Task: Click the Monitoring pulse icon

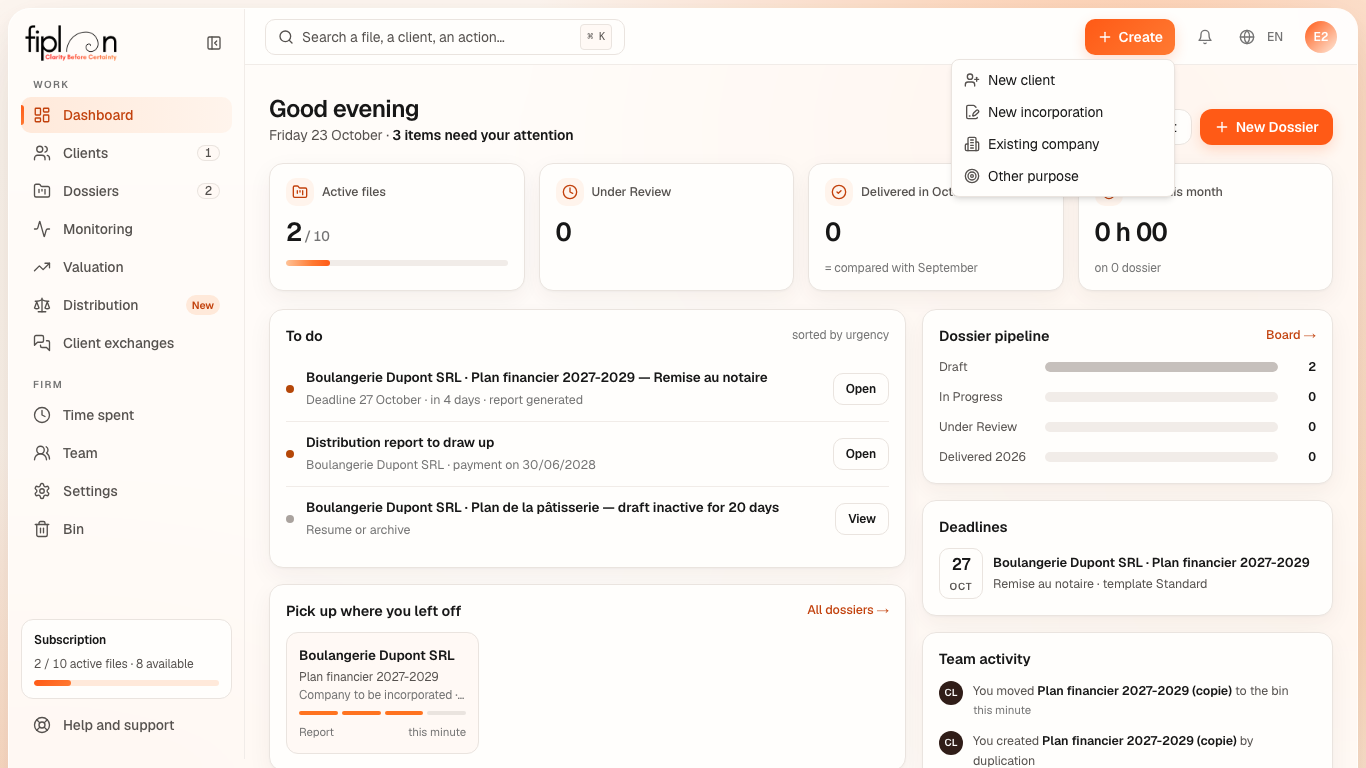Action: coord(42,229)
